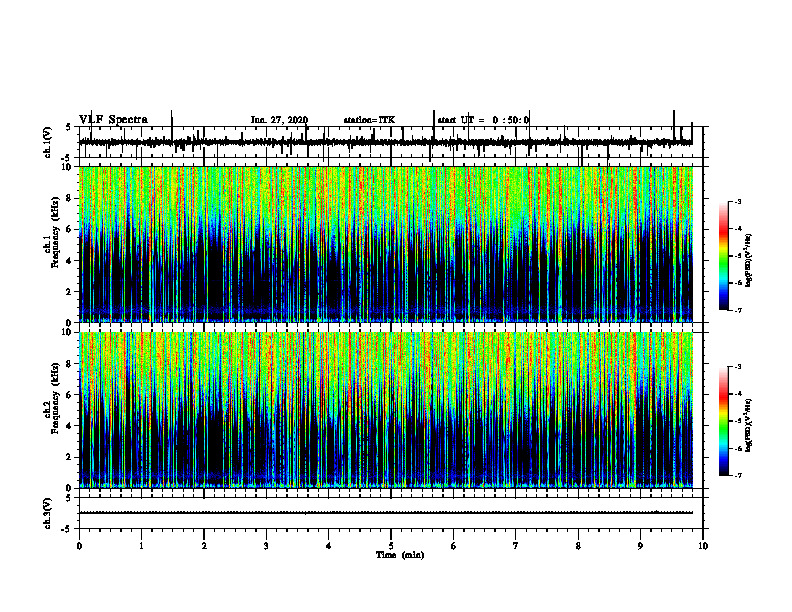Click the ch.1 colorbar label log(PSD)
This screenshot has width=792, height=612.
(x=749, y=261)
